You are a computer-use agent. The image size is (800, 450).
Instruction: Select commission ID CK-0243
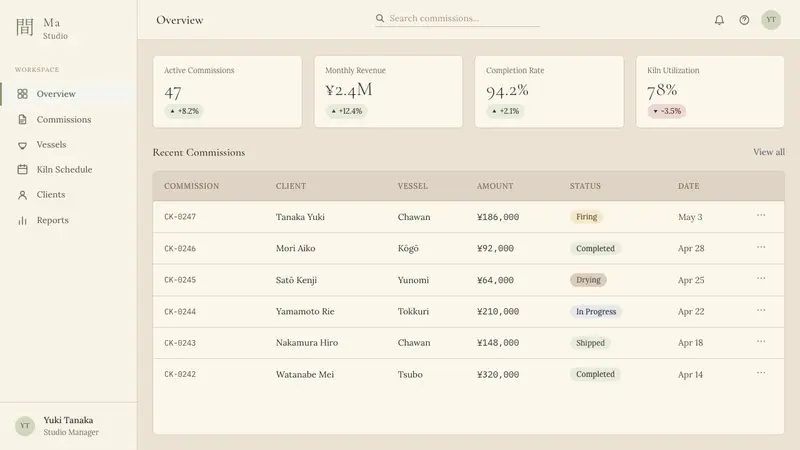(180, 343)
